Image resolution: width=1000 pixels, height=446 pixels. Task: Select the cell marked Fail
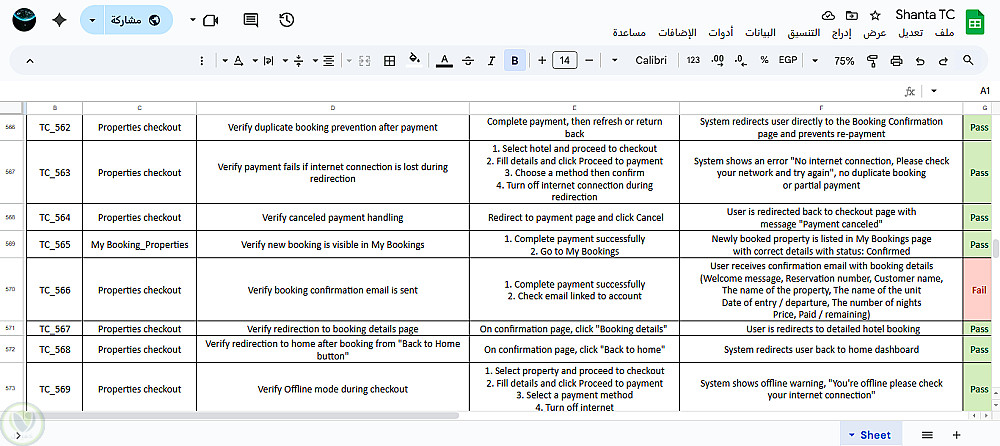coord(978,290)
